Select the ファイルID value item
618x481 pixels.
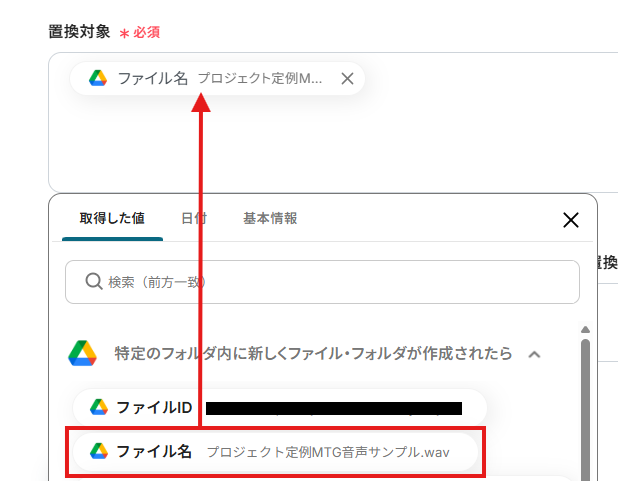[x=280, y=408]
